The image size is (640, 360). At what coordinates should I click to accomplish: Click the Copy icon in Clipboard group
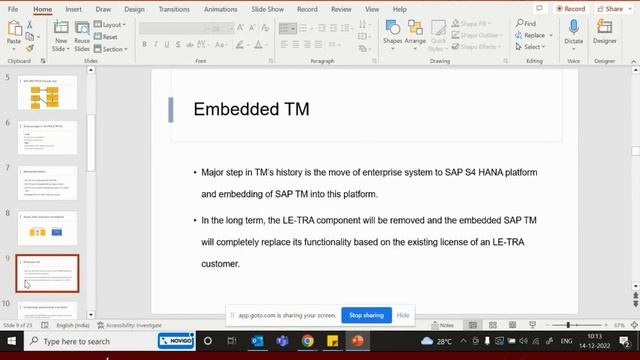click(30, 37)
